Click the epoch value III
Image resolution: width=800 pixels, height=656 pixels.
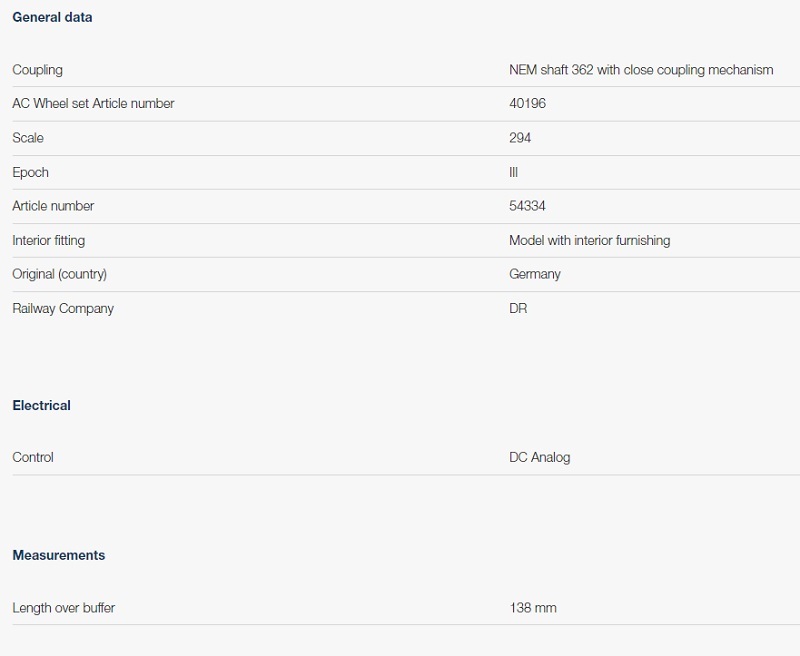click(x=513, y=172)
